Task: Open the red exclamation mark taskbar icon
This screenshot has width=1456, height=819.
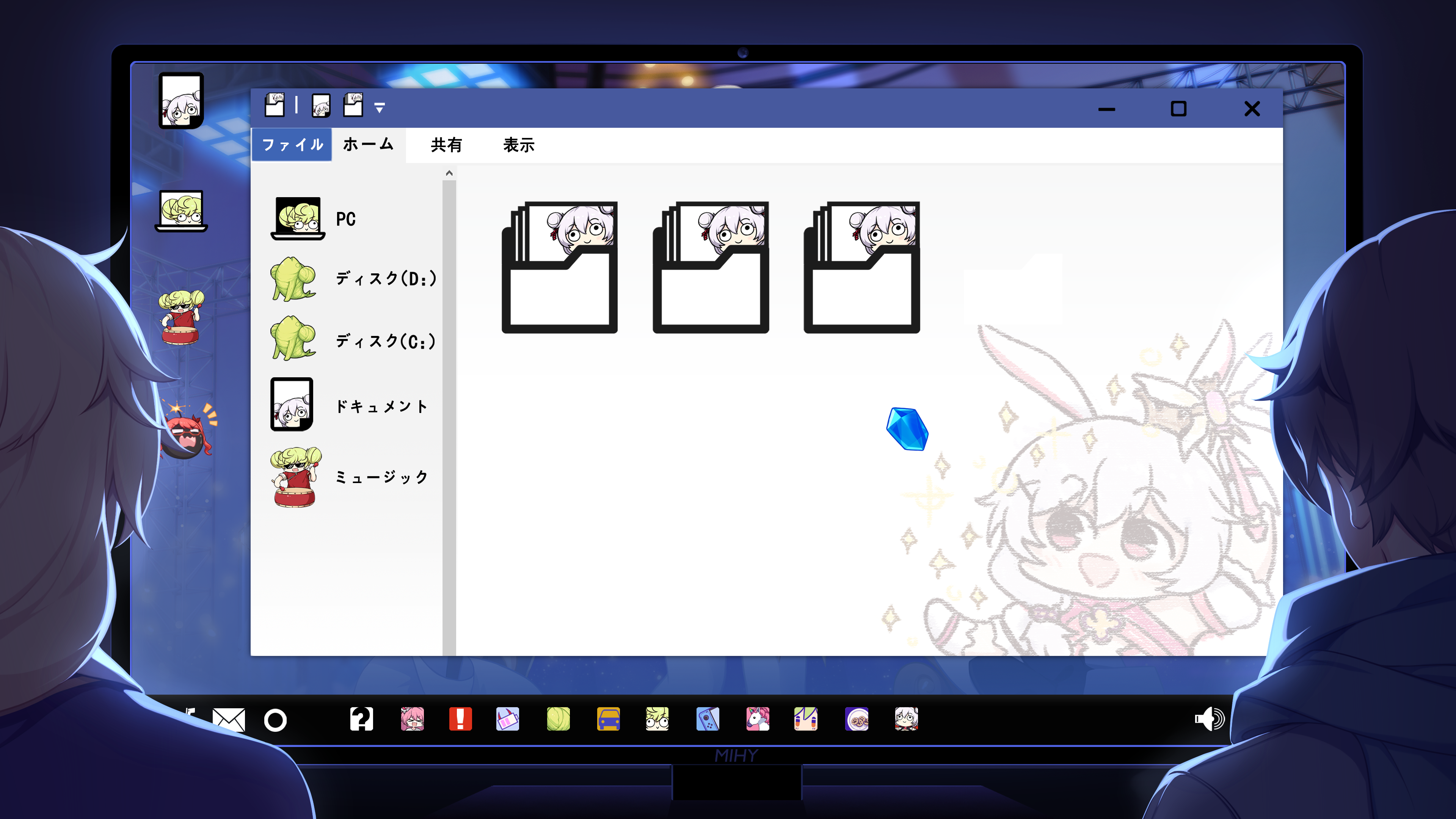Action: (461, 719)
